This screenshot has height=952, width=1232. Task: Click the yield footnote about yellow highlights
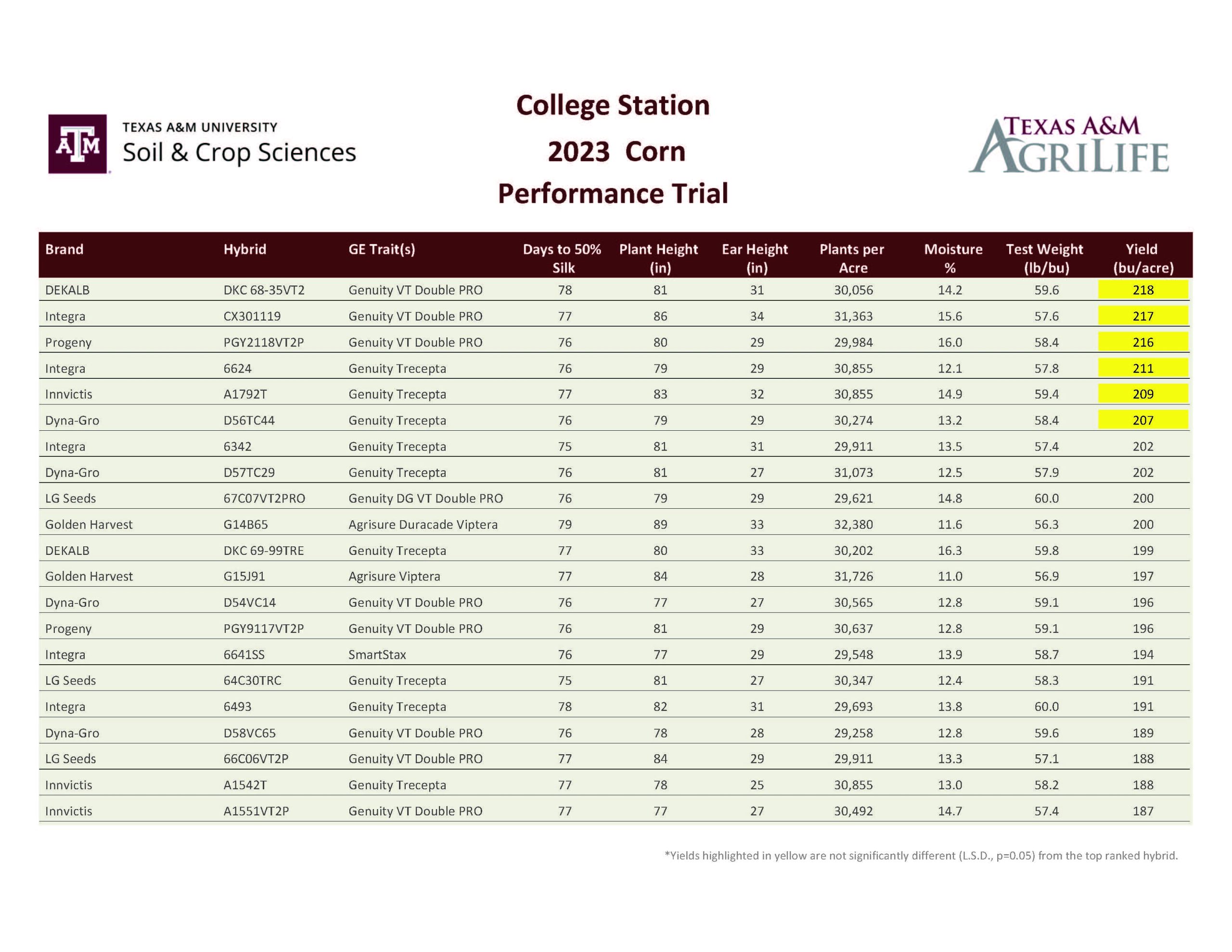click(x=921, y=856)
